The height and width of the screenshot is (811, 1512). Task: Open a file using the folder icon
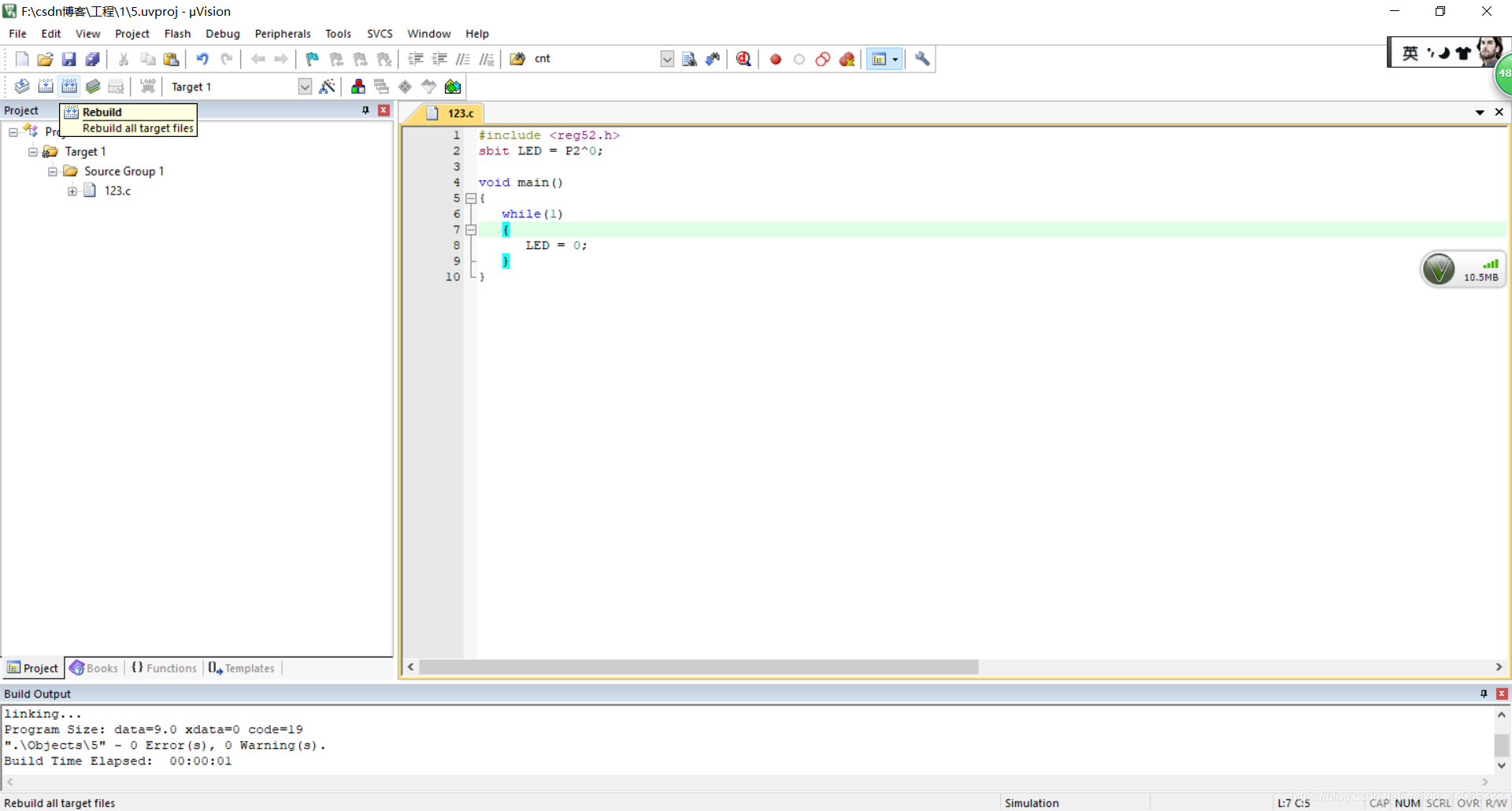coord(46,59)
